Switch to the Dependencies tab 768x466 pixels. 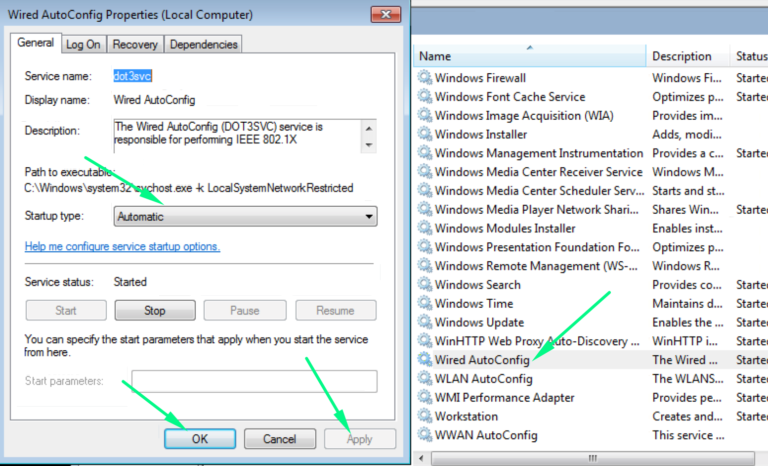tap(203, 44)
